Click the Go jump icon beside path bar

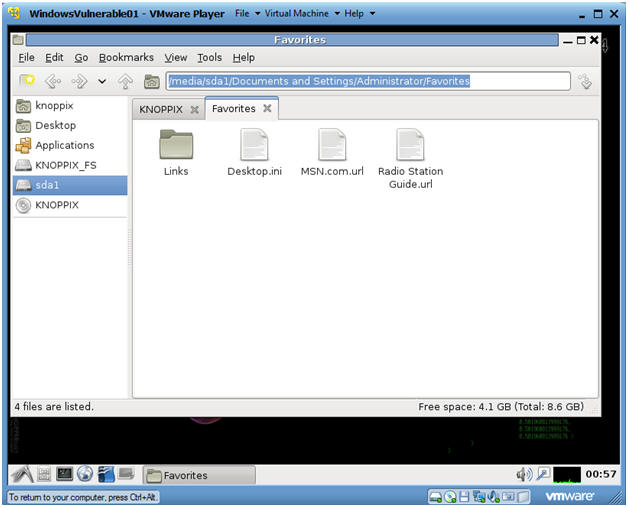(x=585, y=81)
